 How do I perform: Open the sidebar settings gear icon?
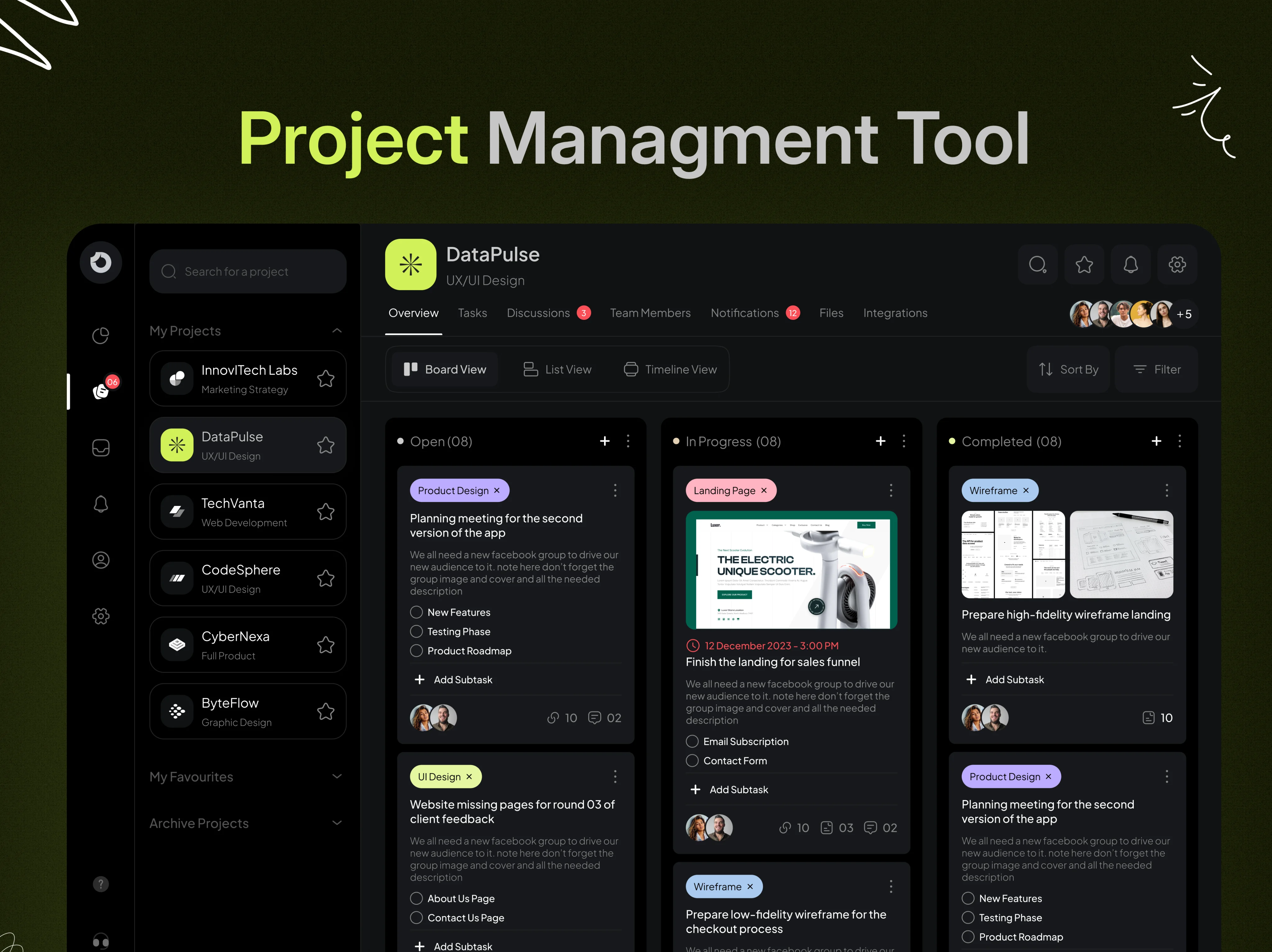pos(101,616)
